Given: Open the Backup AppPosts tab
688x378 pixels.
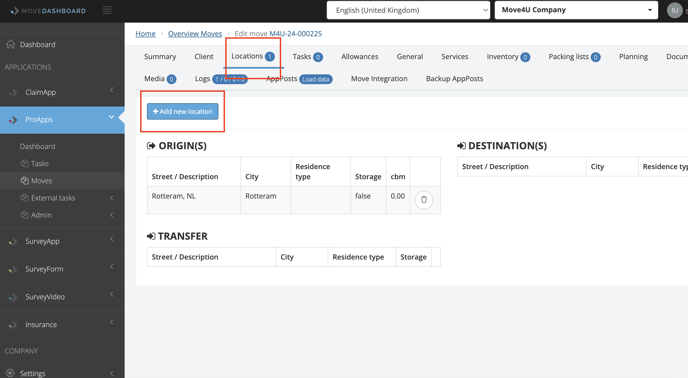Looking at the screenshot, I should tap(454, 79).
